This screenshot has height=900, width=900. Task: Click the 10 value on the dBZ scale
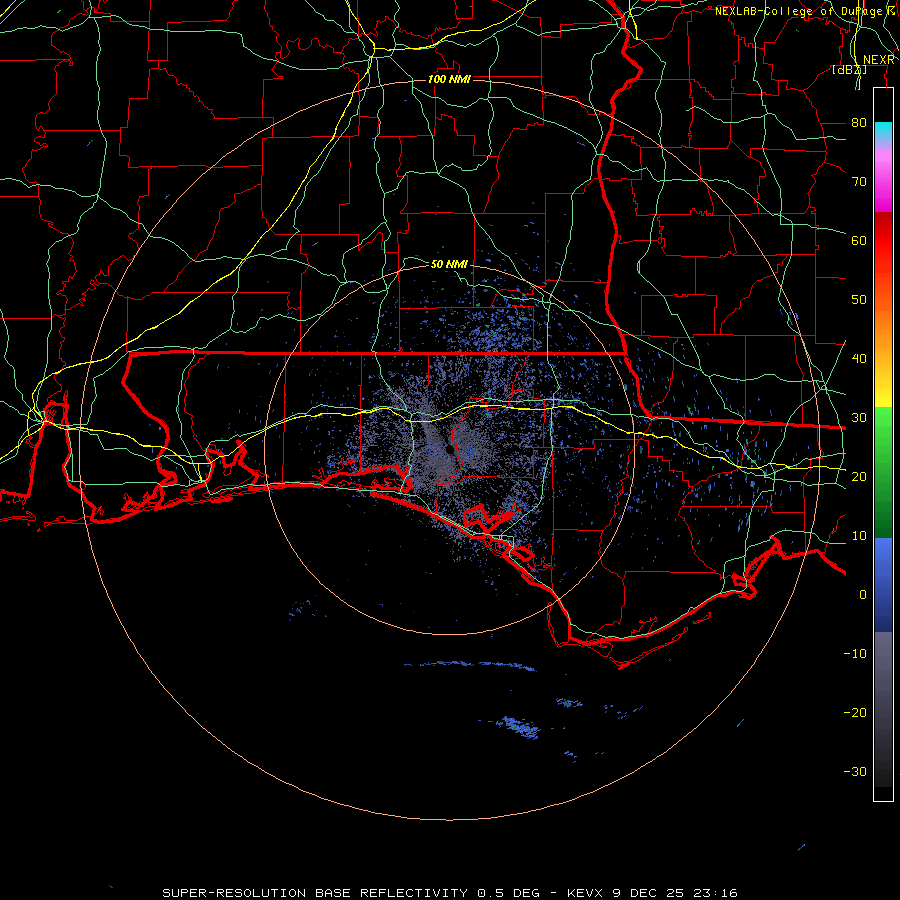point(859,536)
